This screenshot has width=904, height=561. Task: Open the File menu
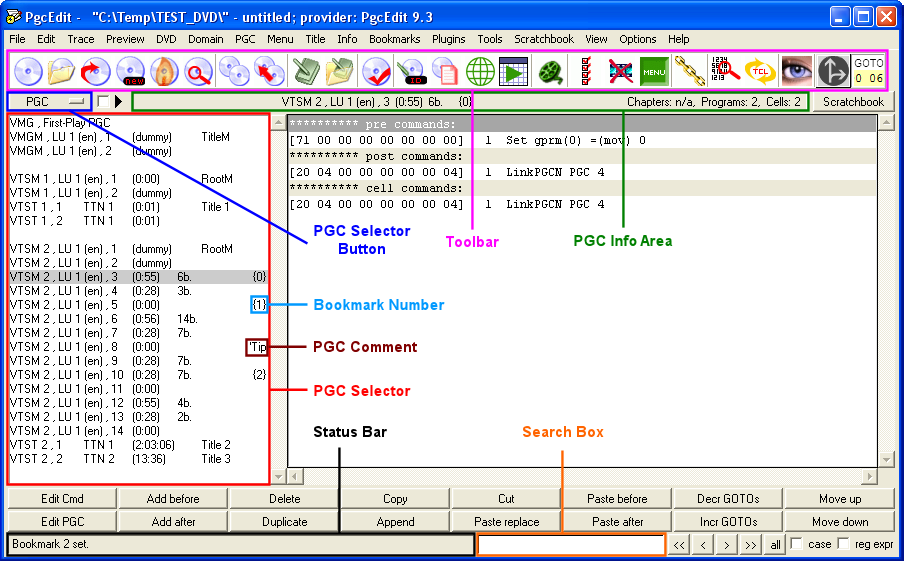pos(17,39)
